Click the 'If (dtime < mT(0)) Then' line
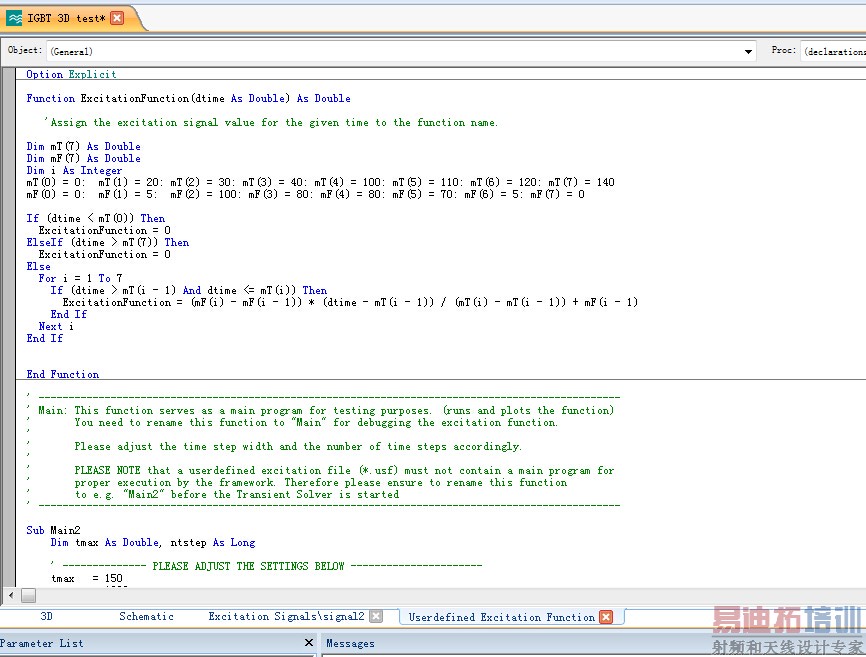This screenshot has width=866, height=657. pyautogui.click(x=96, y=218)
